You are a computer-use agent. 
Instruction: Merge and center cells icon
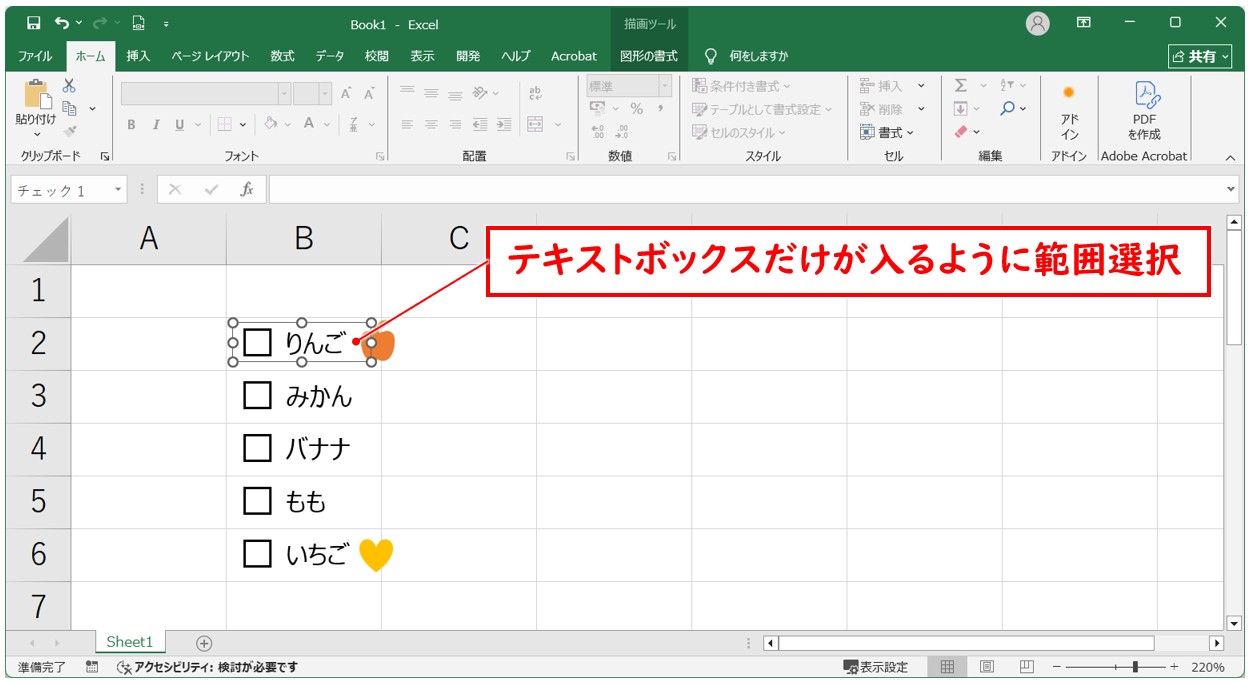[x=535, y=125]
